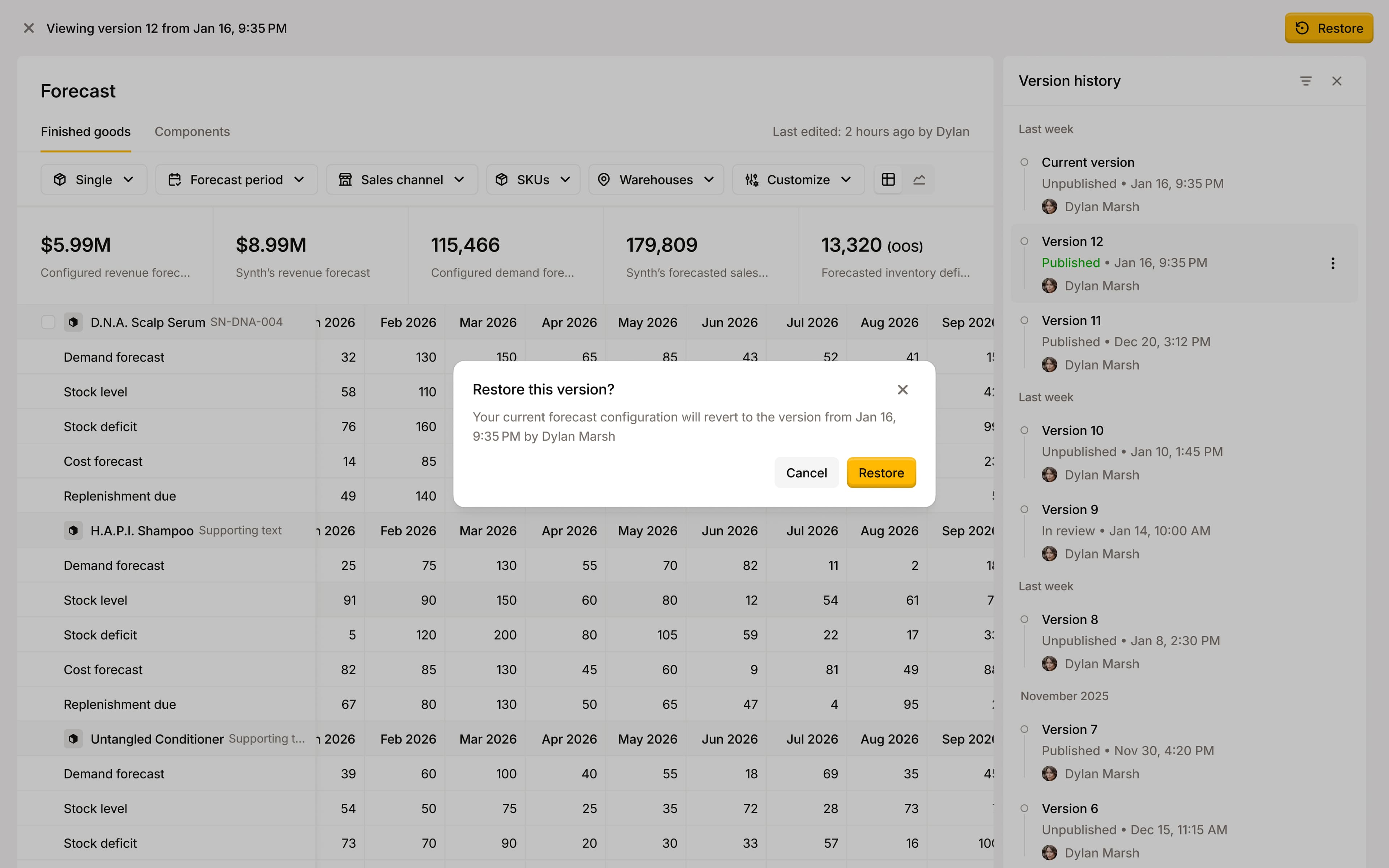Open the three-dot menu for Version 12

pyautogui.click(x=1332, y=264)
